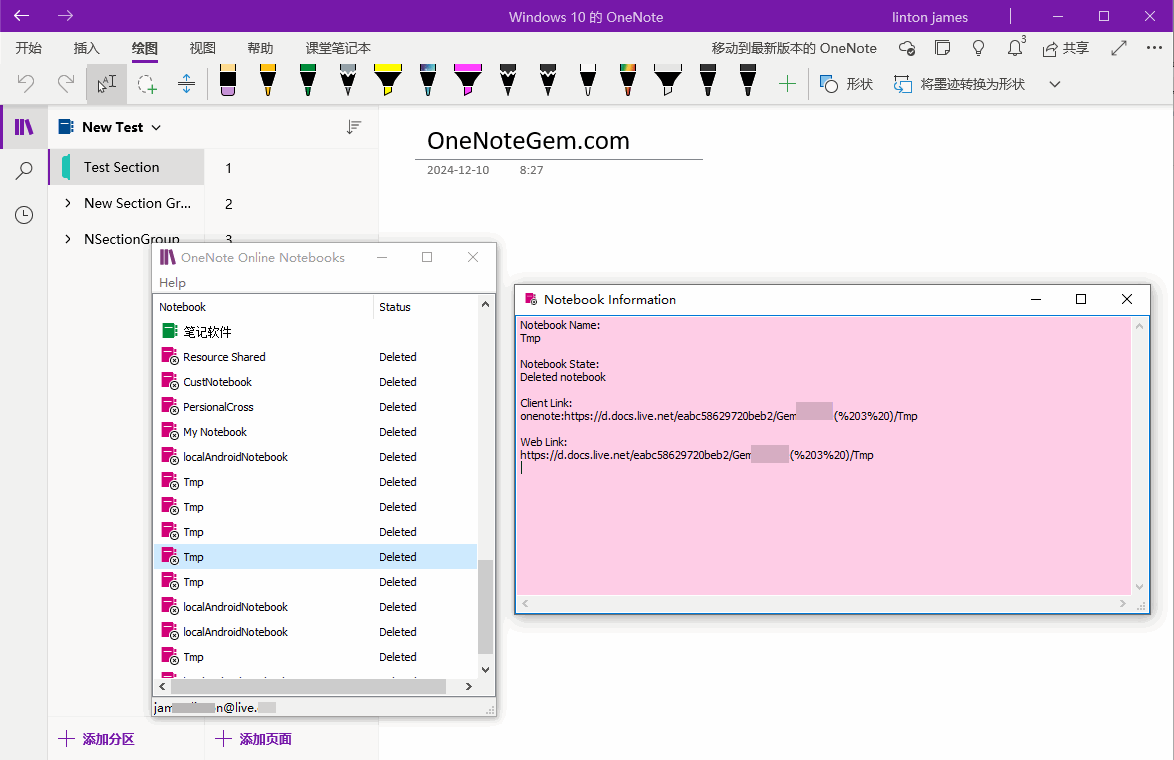Select the Insert Space tool

[x=186, y=83]
